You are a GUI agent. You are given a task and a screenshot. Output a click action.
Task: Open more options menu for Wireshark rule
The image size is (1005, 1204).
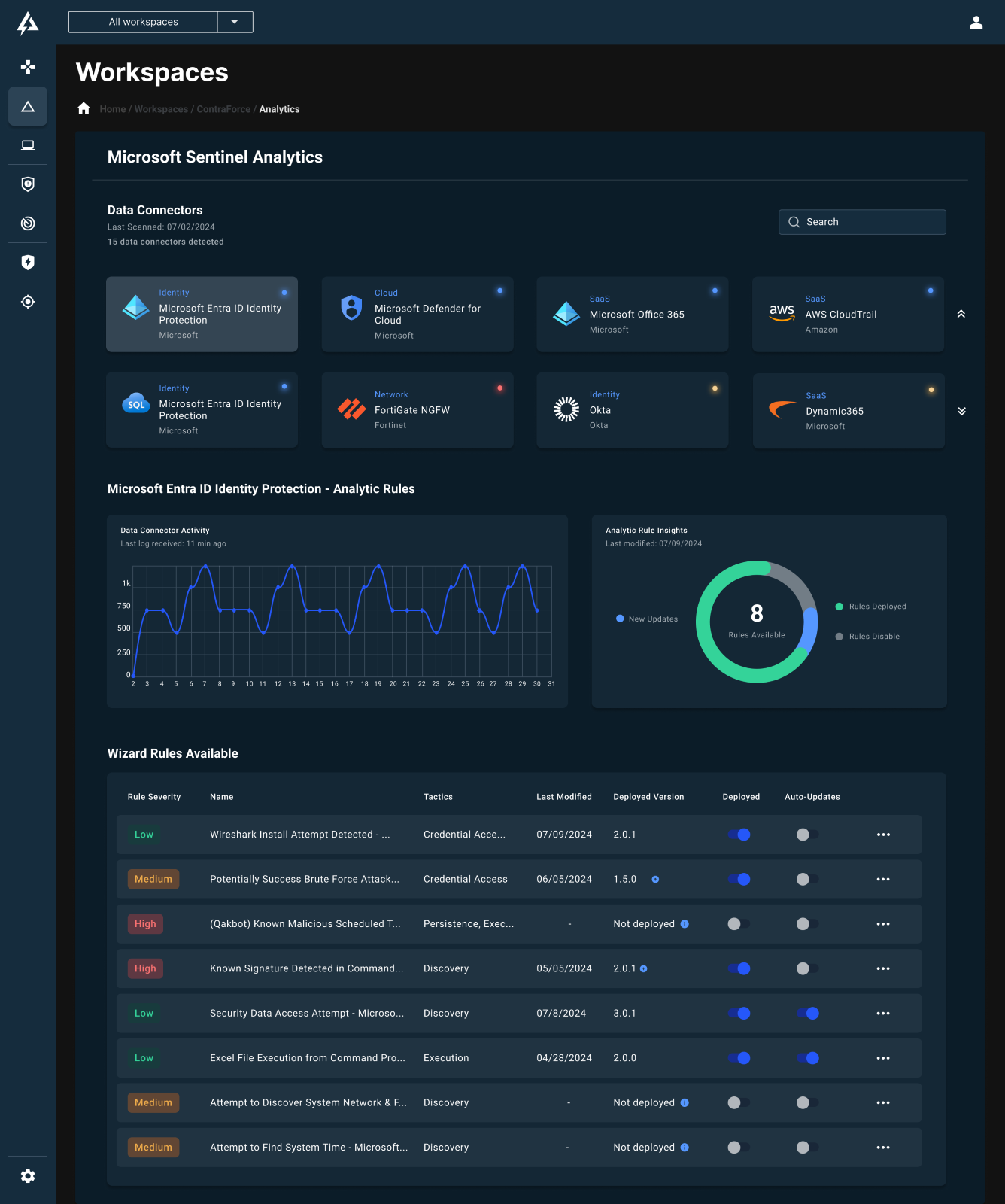pyautogui.click(x=883, y=835)
